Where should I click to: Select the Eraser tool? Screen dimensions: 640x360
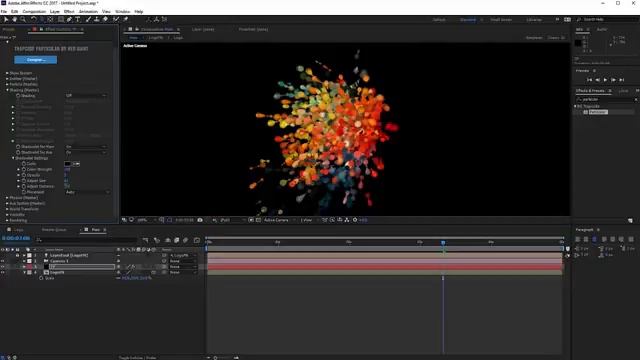[x=105, y=19]
